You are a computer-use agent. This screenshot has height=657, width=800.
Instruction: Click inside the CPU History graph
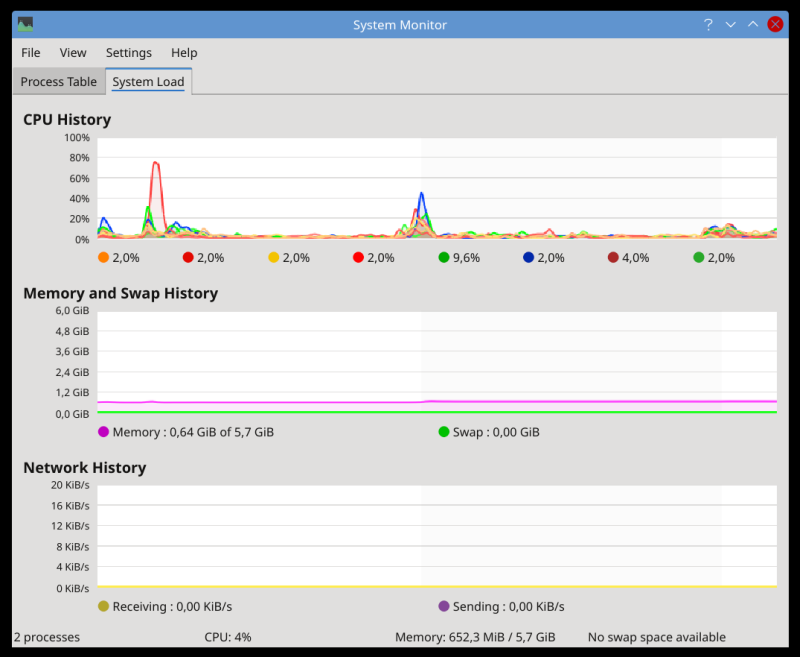[436, 188]
